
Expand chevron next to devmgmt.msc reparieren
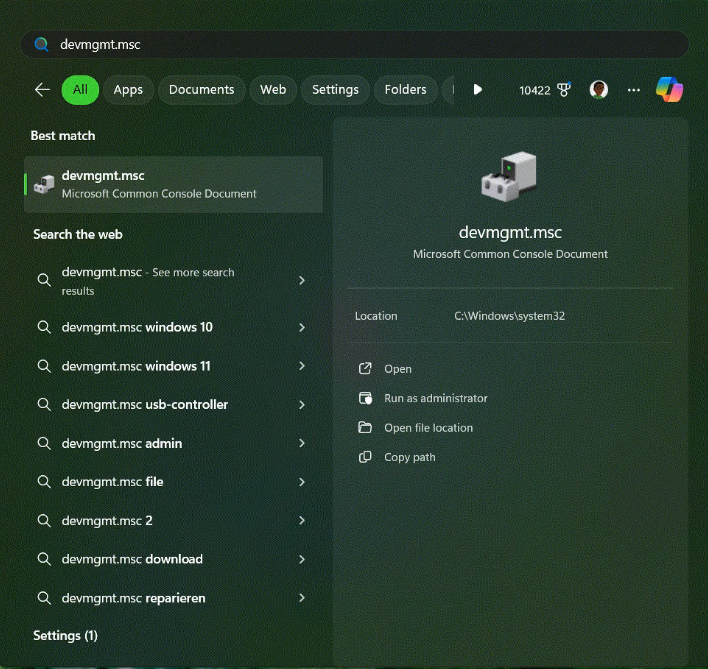[x=302, y=598]
